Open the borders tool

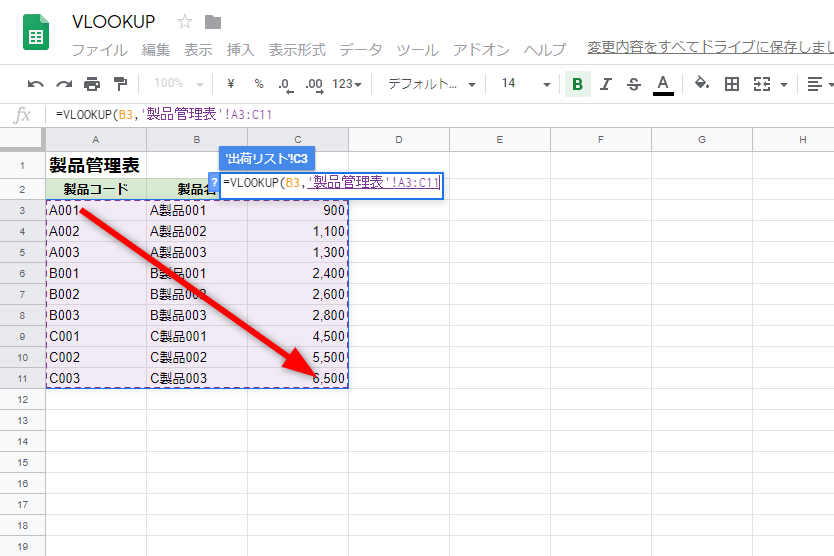[732, 84]
